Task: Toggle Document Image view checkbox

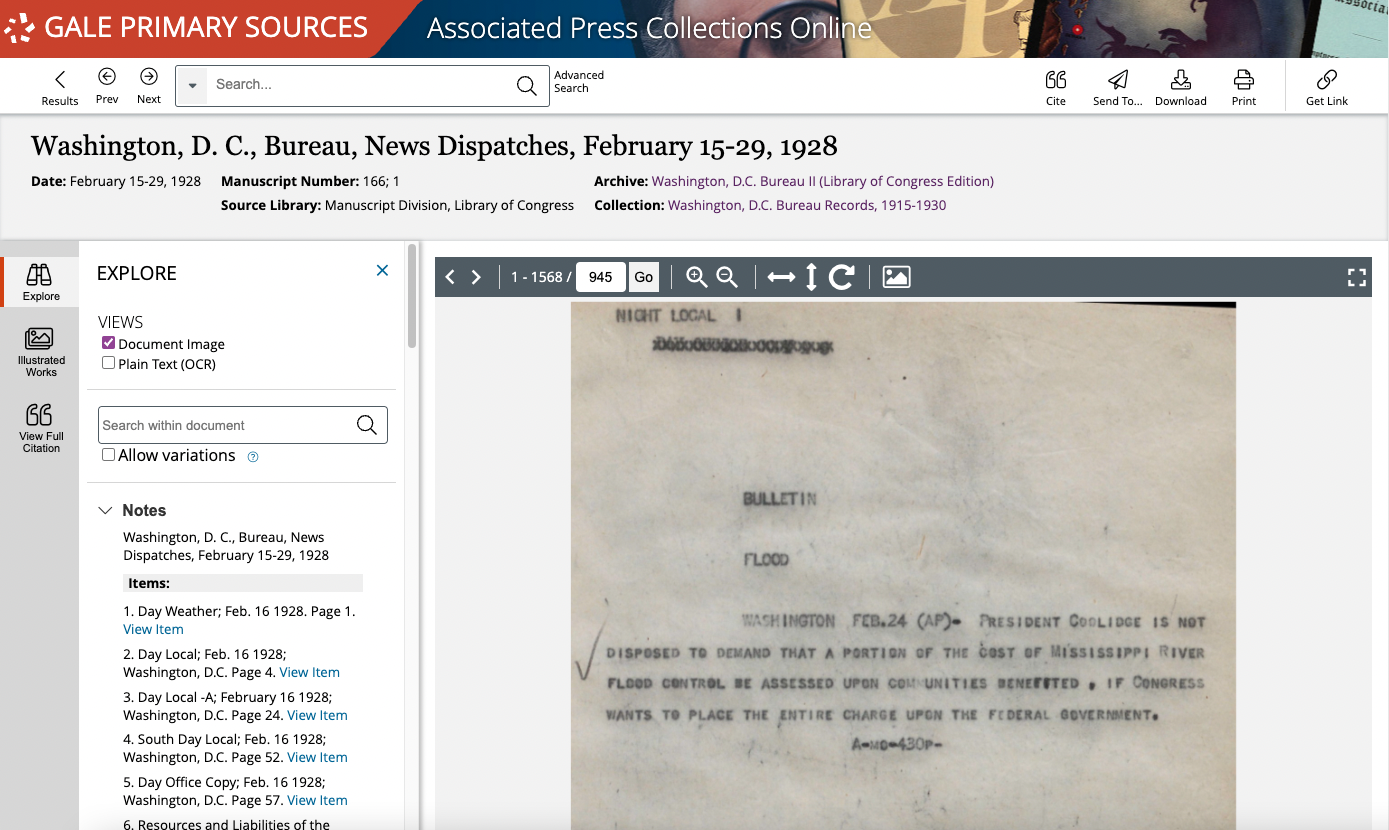Action: [x=108, y=343]
